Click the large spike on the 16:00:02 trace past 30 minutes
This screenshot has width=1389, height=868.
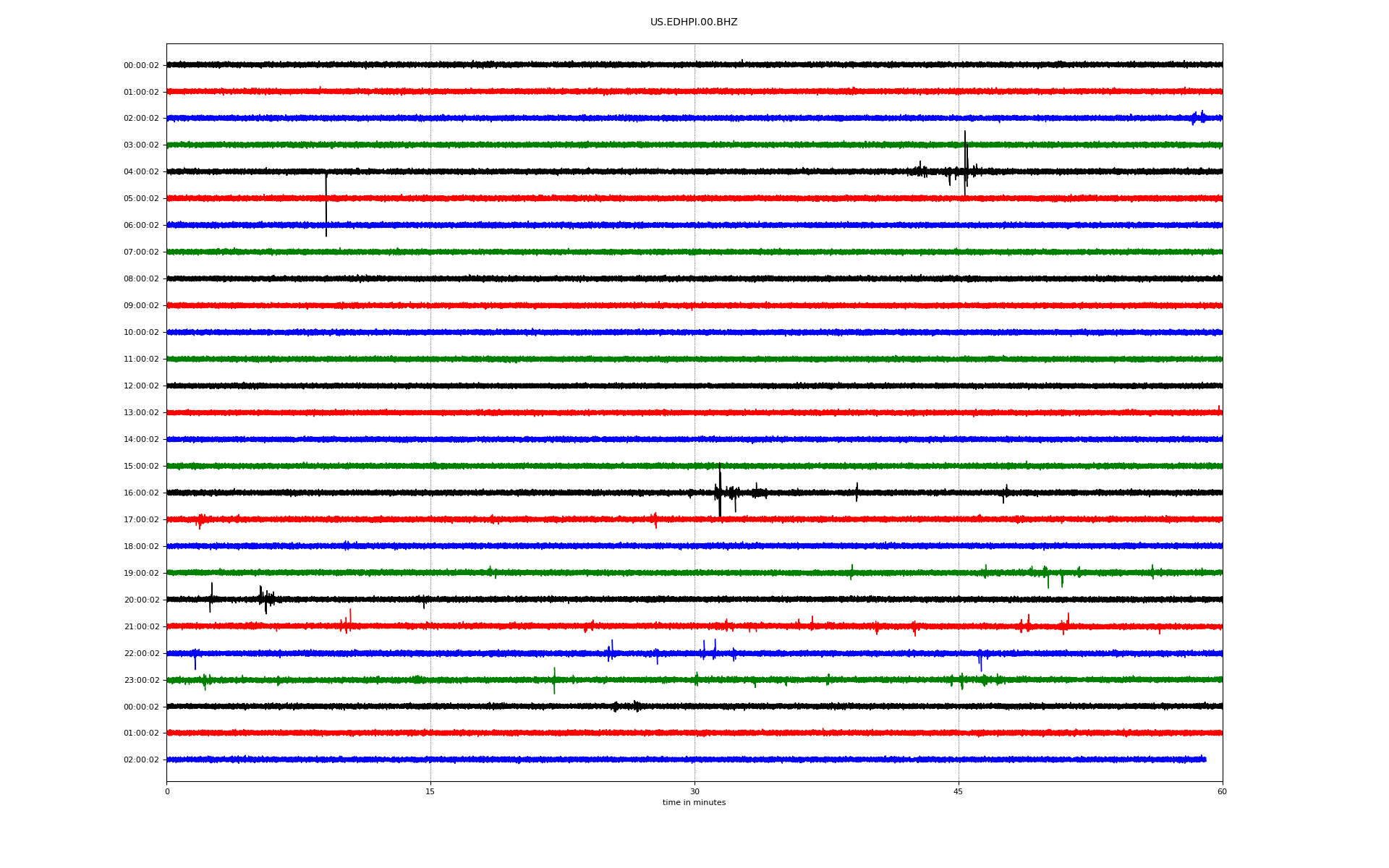click(x=720, y=490)
